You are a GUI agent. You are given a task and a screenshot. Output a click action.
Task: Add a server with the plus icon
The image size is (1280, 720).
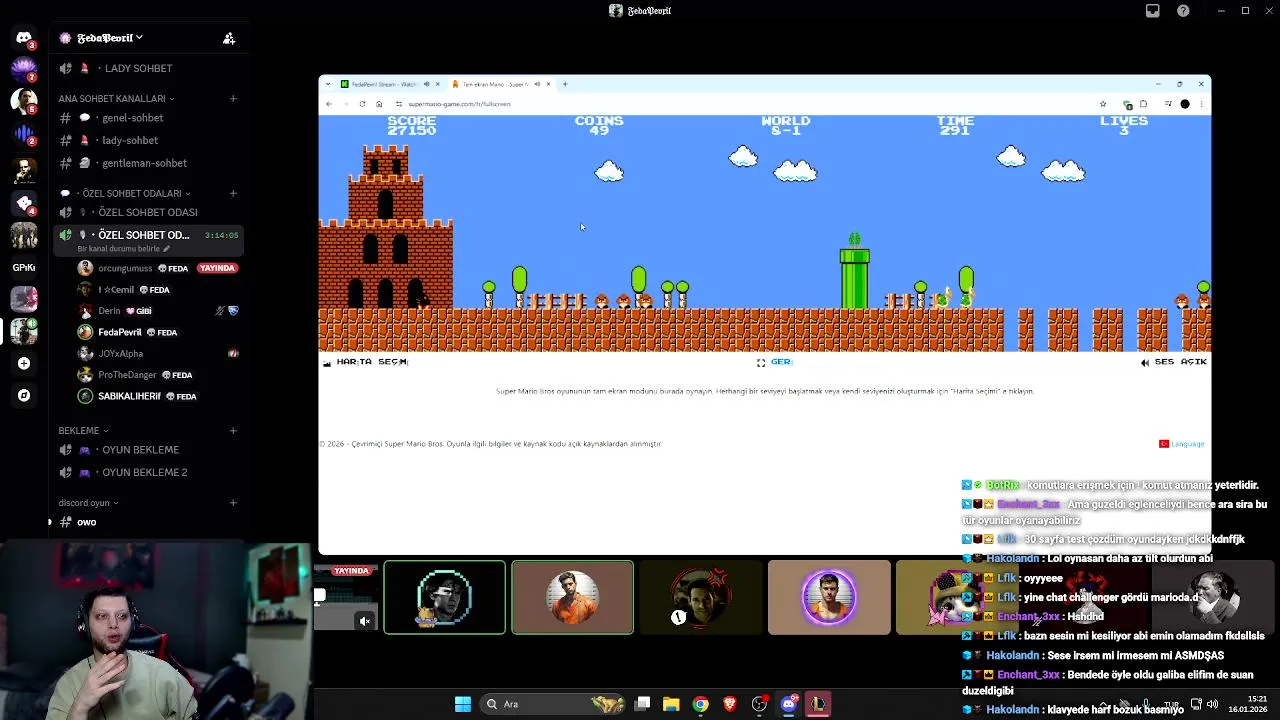[24, 363]
